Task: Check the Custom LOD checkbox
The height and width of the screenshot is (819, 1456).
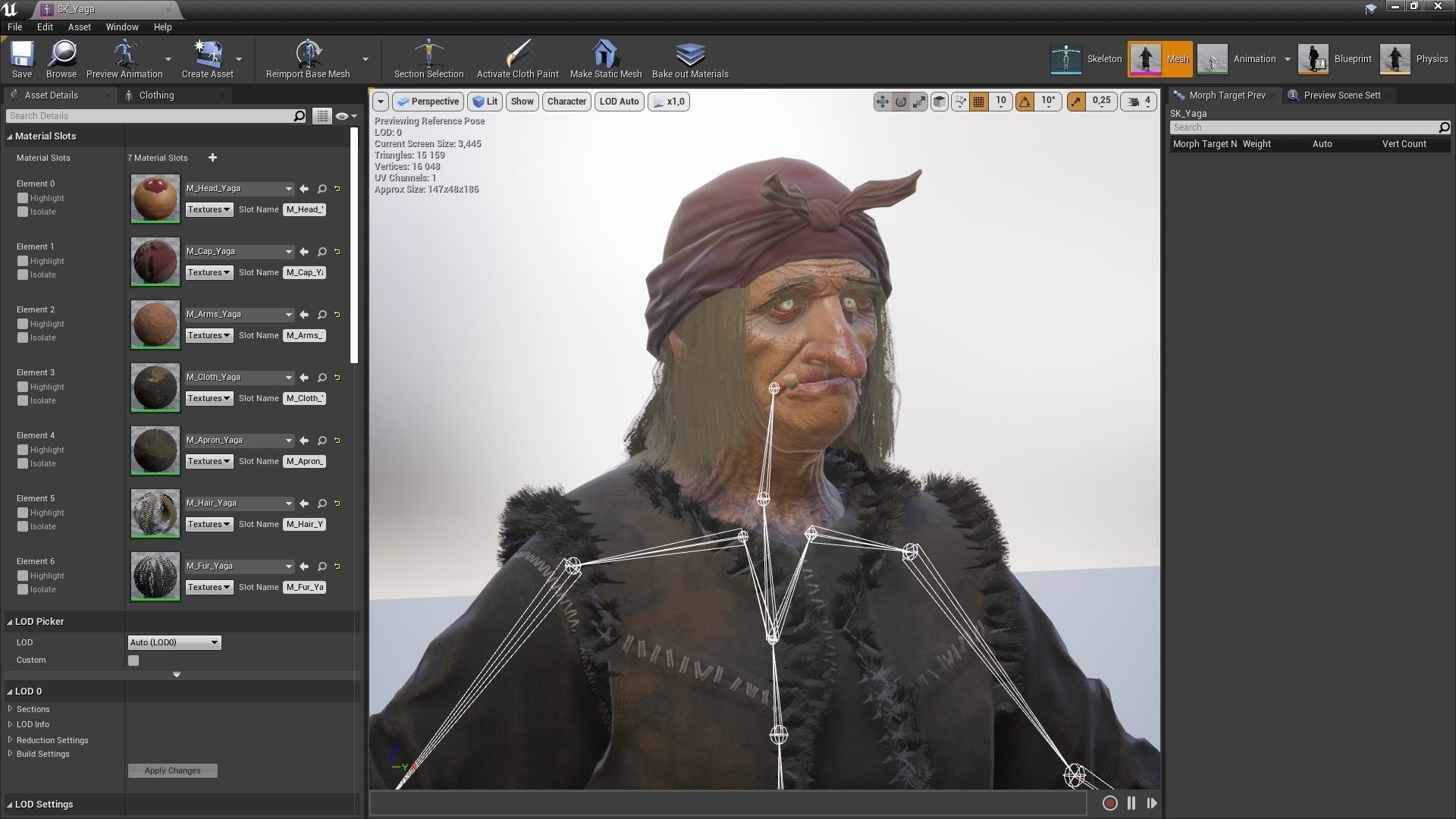Action: pos(133,661)
